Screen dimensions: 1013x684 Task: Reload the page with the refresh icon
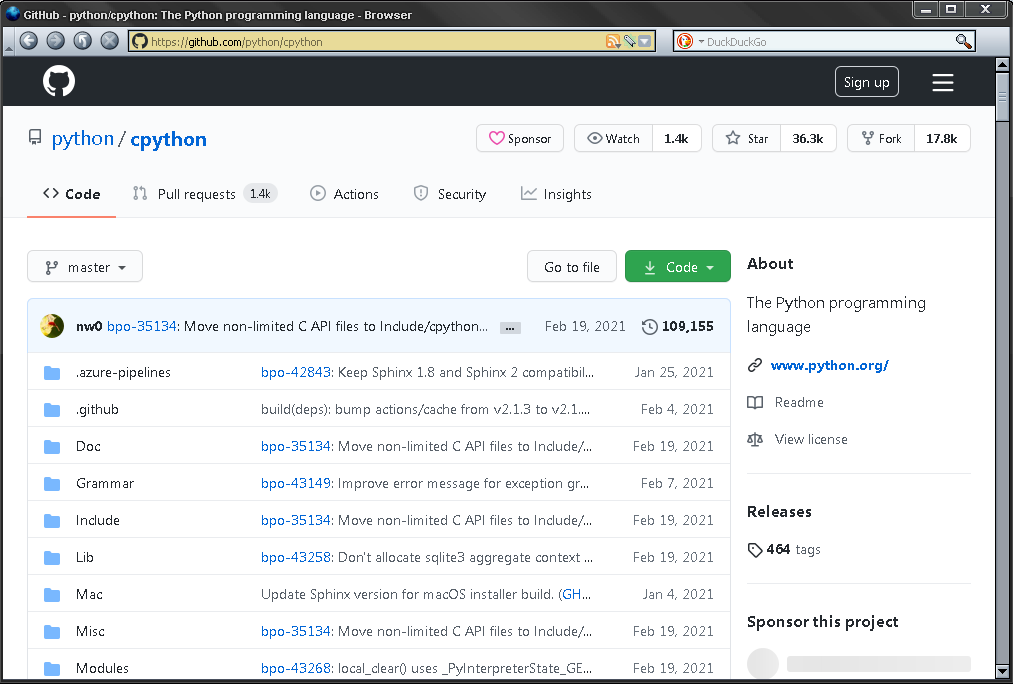click(83, 41)
